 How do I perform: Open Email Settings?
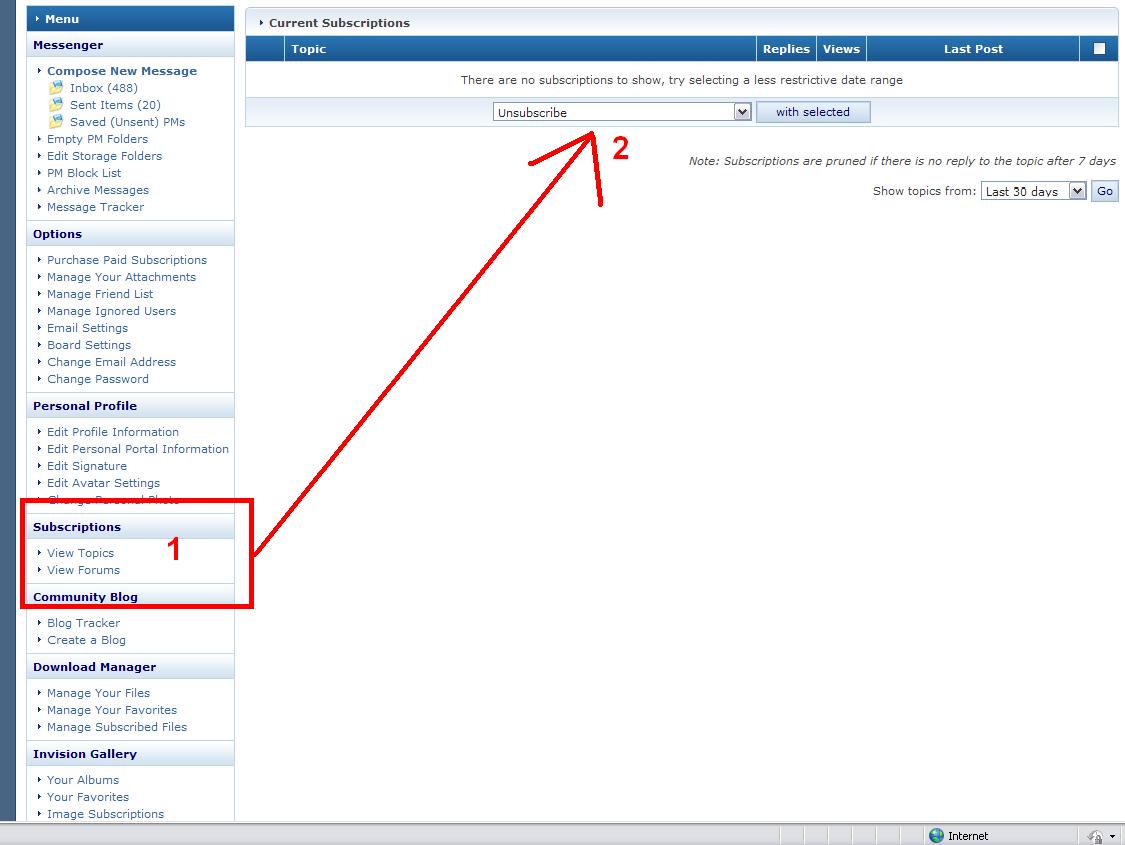[x=88, y=328]
